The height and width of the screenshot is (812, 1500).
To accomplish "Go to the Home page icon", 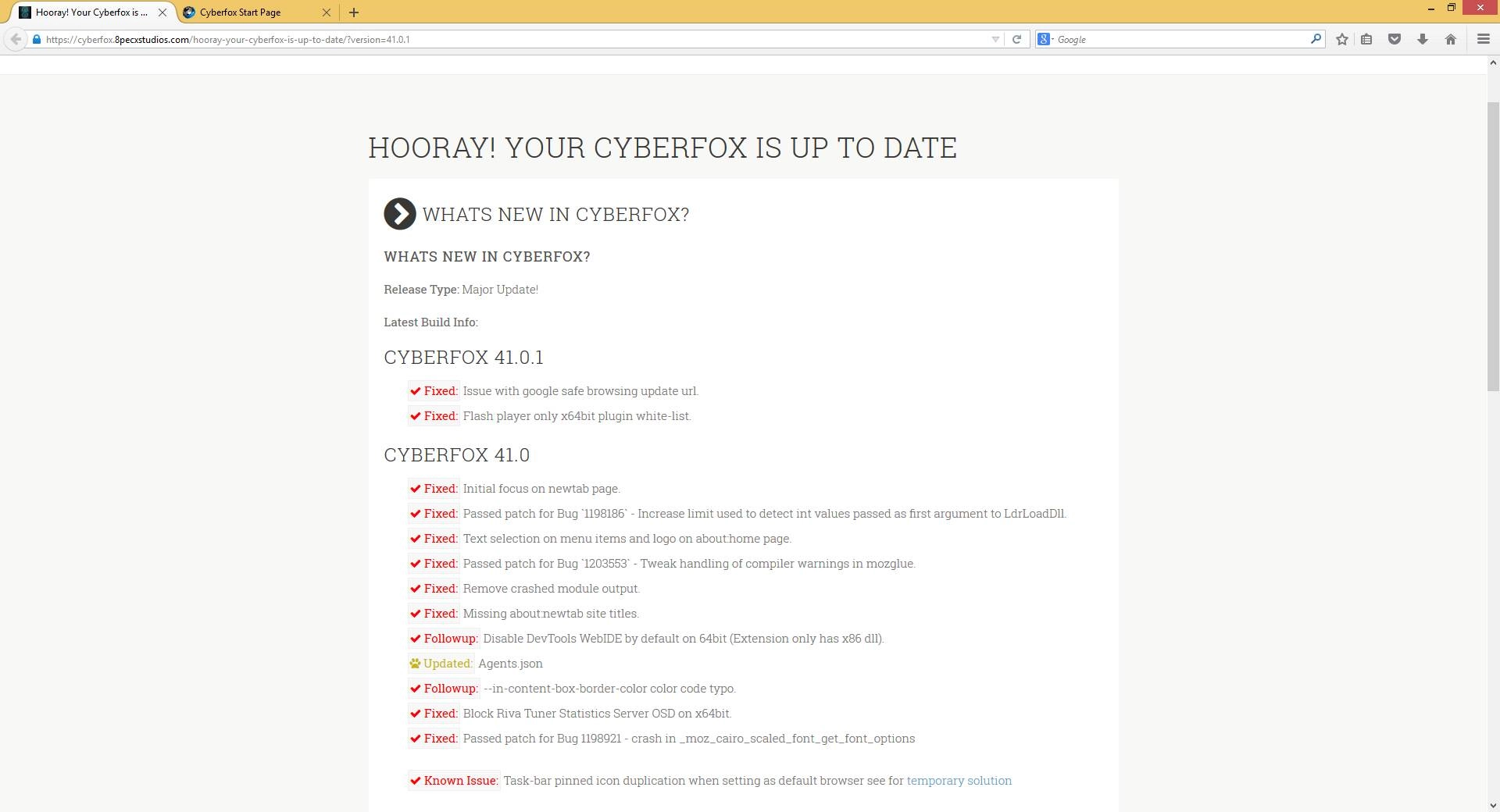I will pos(1451,39).
